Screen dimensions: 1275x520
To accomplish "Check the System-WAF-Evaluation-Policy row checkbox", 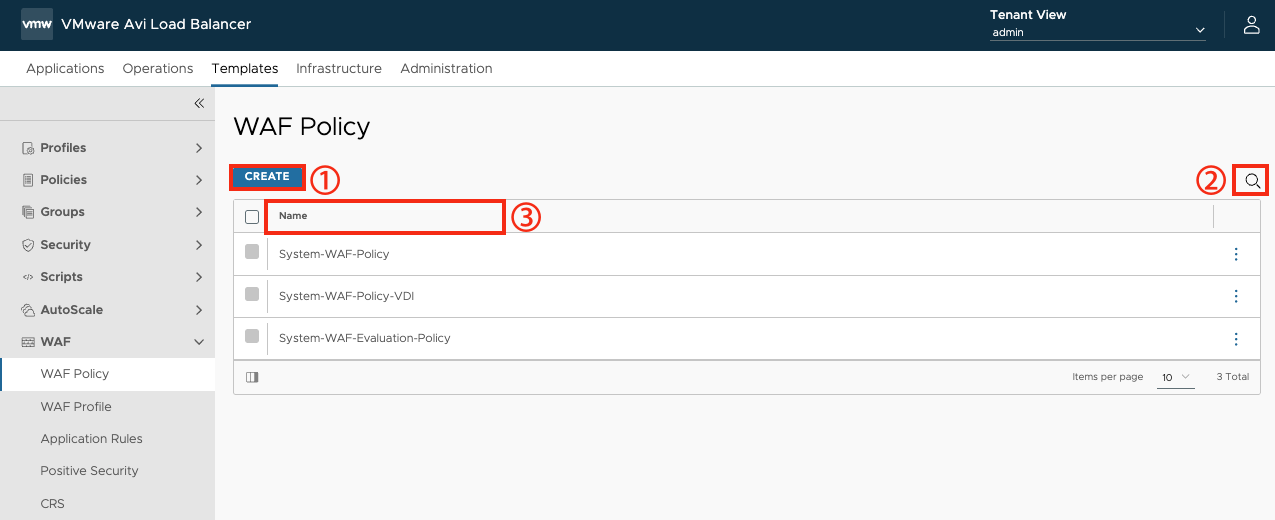I will [x=252, y=336].
